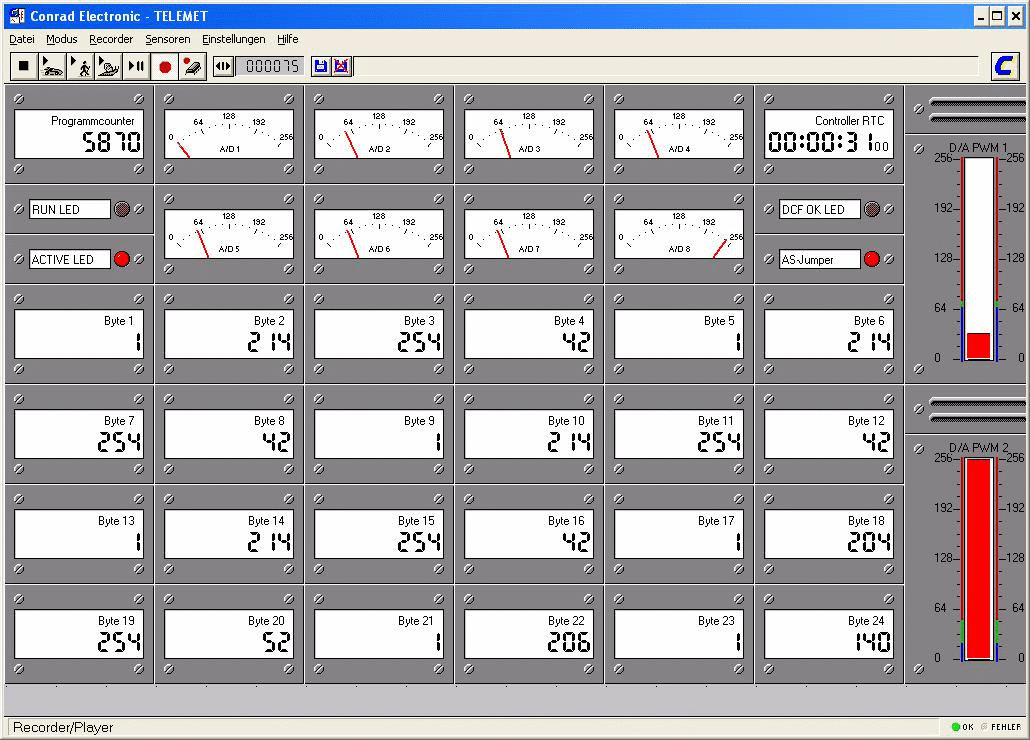Click the A/D 4 gauge
This screenshot has width=1030, height=740.
(679, 135)
